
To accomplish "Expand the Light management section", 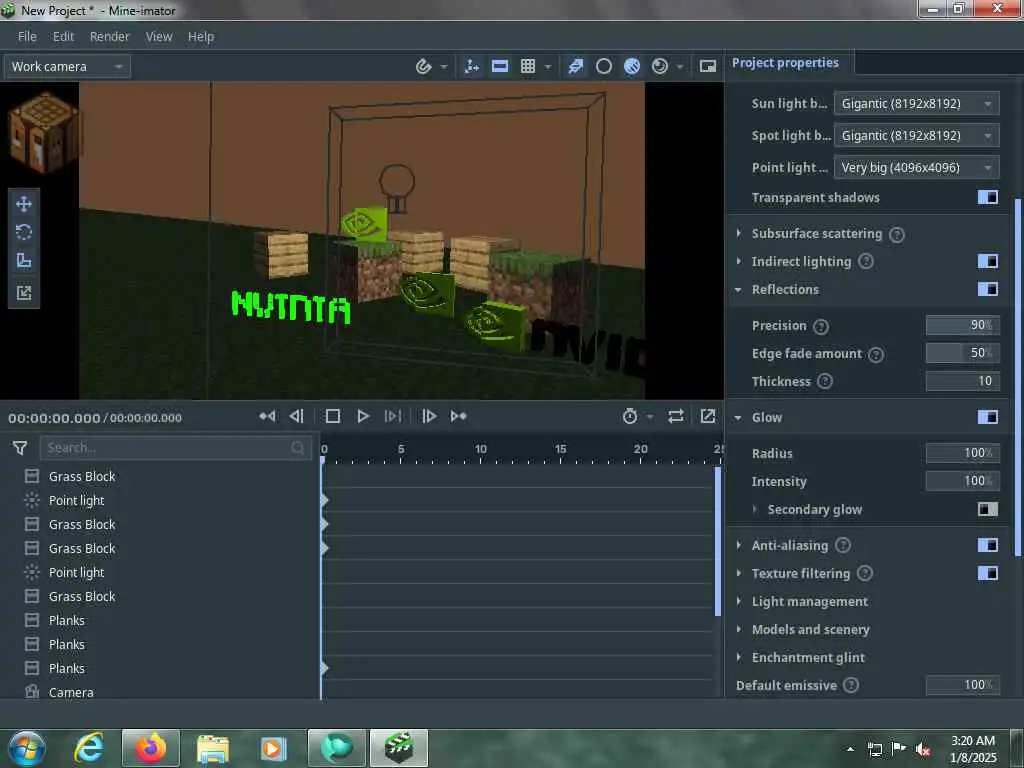I will (739, 601).
